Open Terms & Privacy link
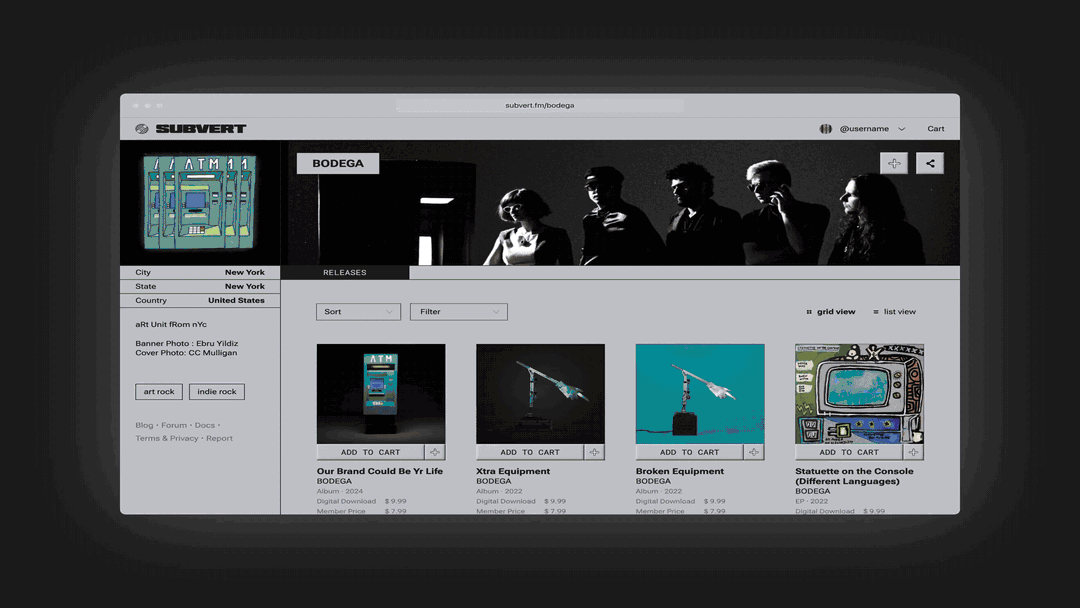1080x608 pixels. [167, 439]
